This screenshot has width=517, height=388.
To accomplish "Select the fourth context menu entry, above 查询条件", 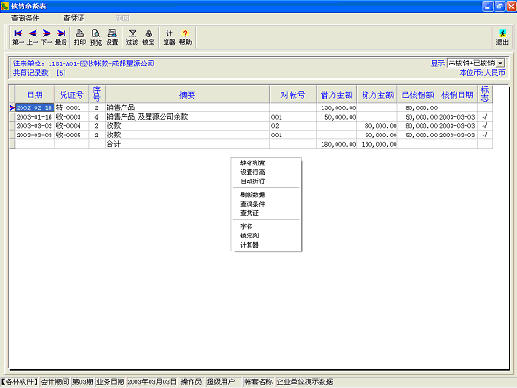I will tap(253, 195).
